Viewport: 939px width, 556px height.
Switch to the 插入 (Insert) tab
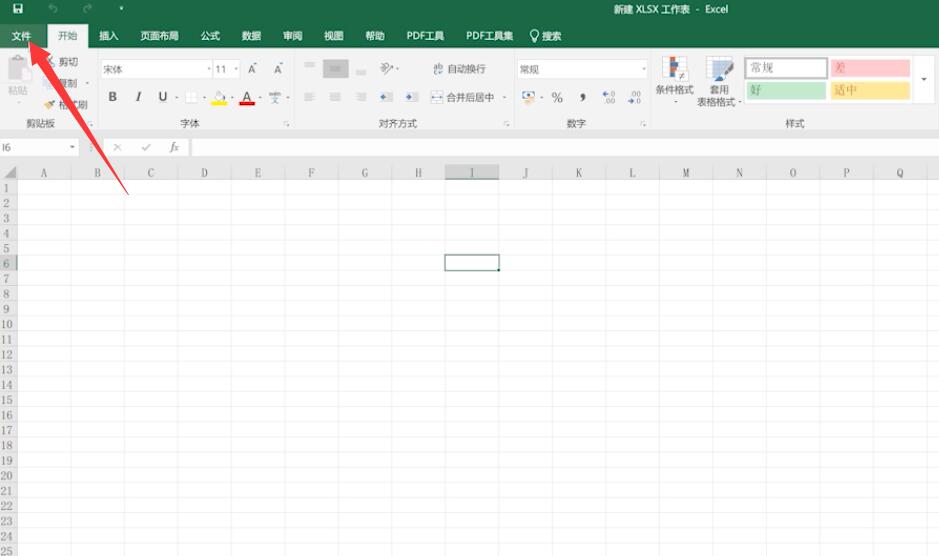(x=108, y=36)
